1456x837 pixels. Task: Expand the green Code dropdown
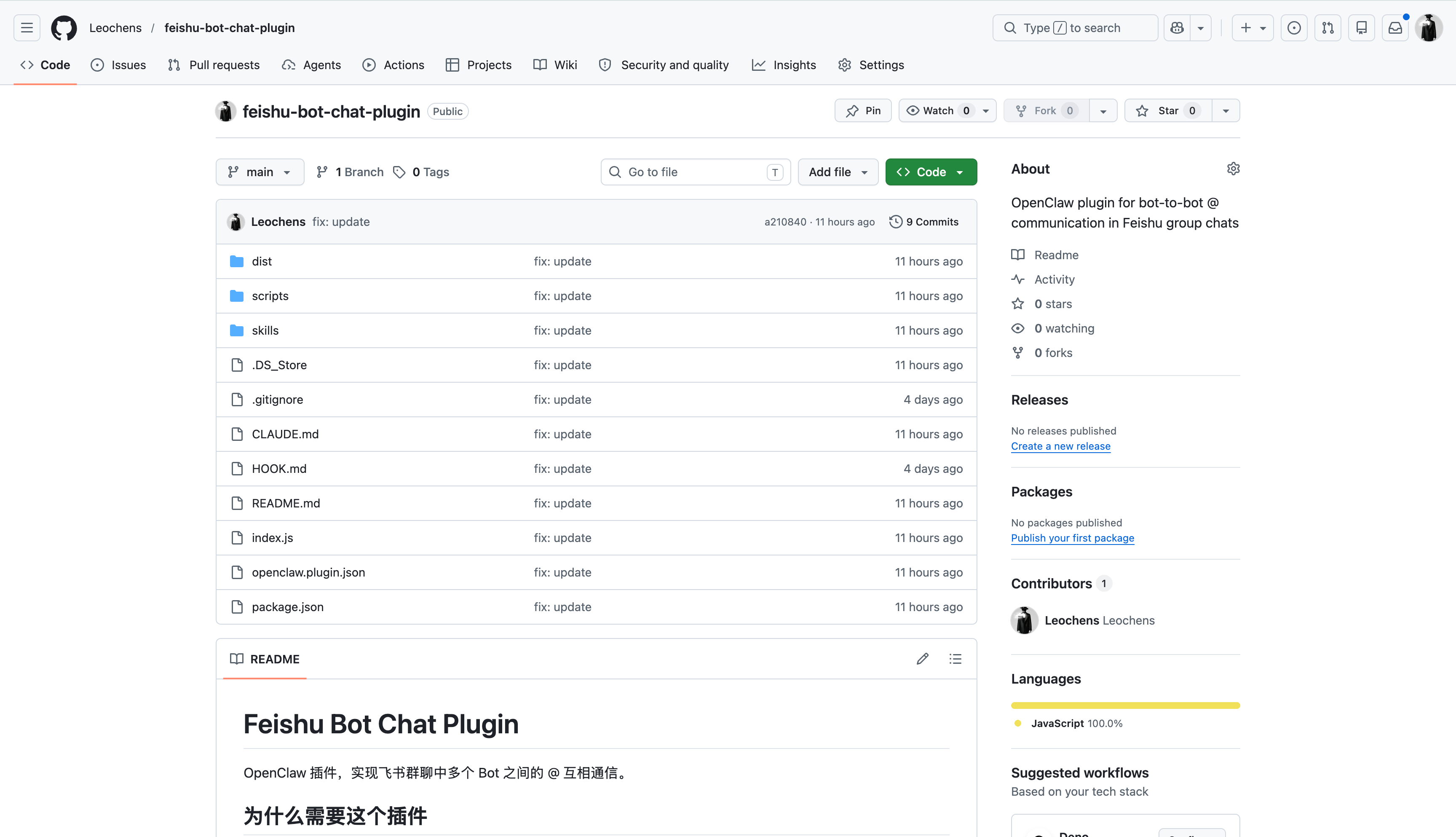point(931,172)
